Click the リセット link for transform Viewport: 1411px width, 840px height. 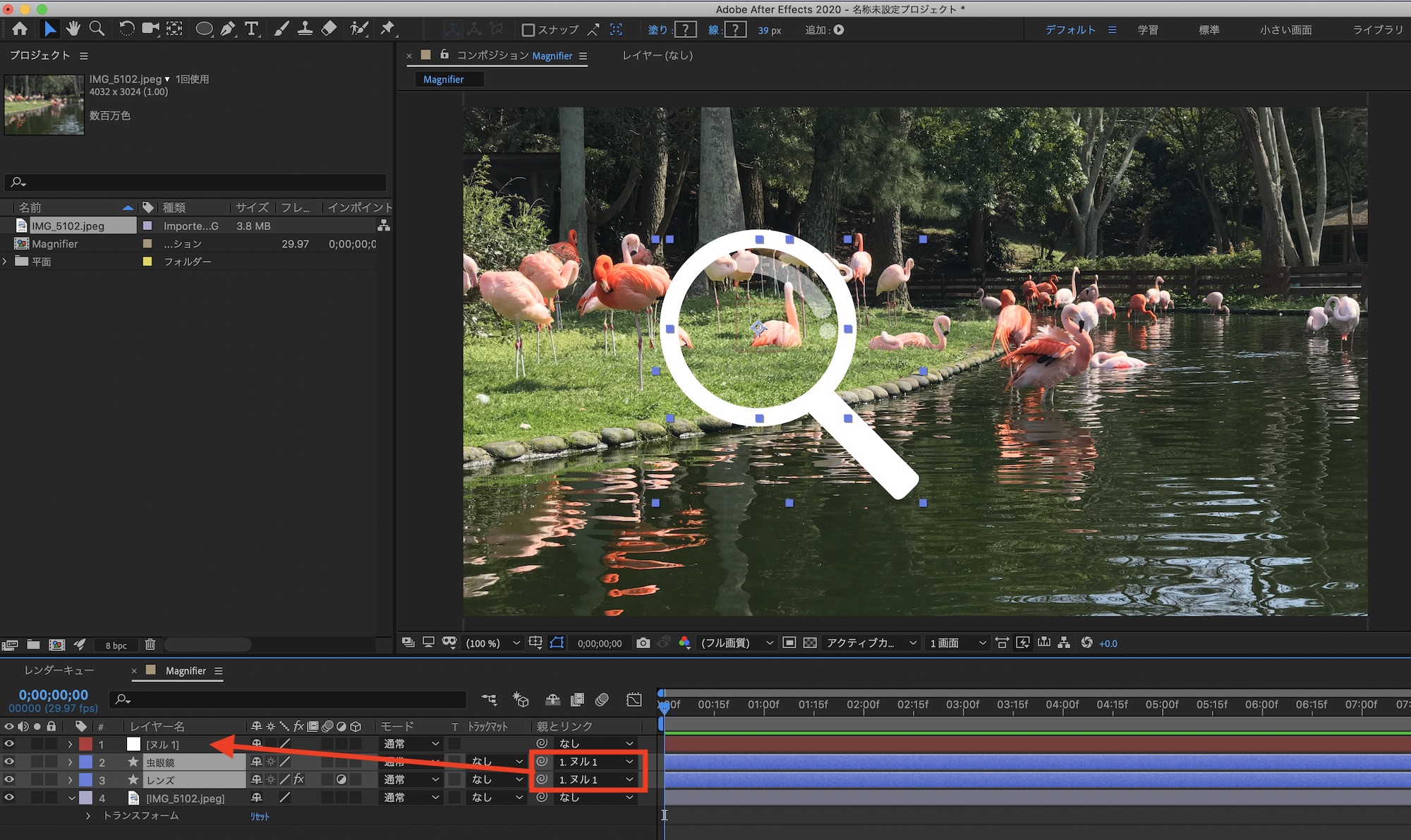(260, 816)
